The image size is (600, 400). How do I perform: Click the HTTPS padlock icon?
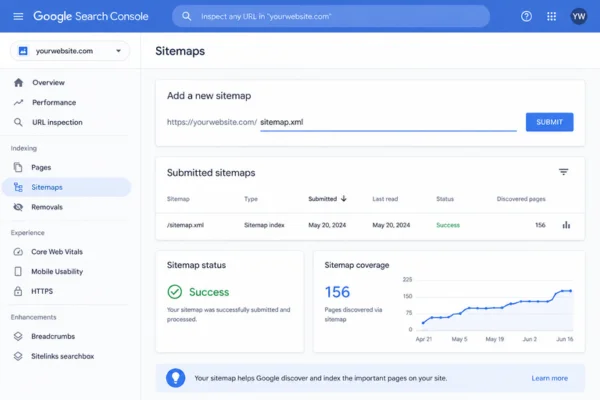pos(18,291)
